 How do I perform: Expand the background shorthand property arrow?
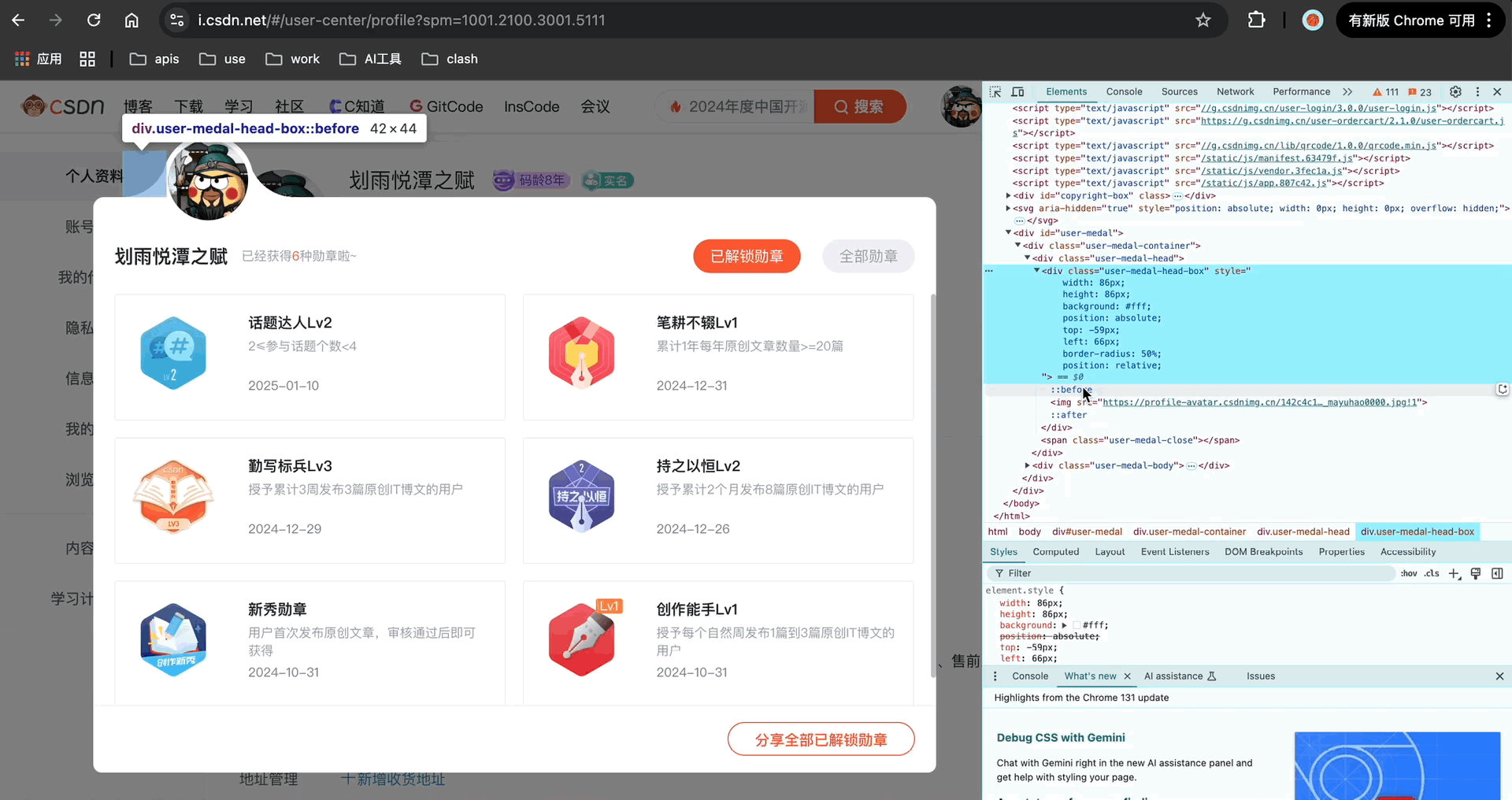1065,625
